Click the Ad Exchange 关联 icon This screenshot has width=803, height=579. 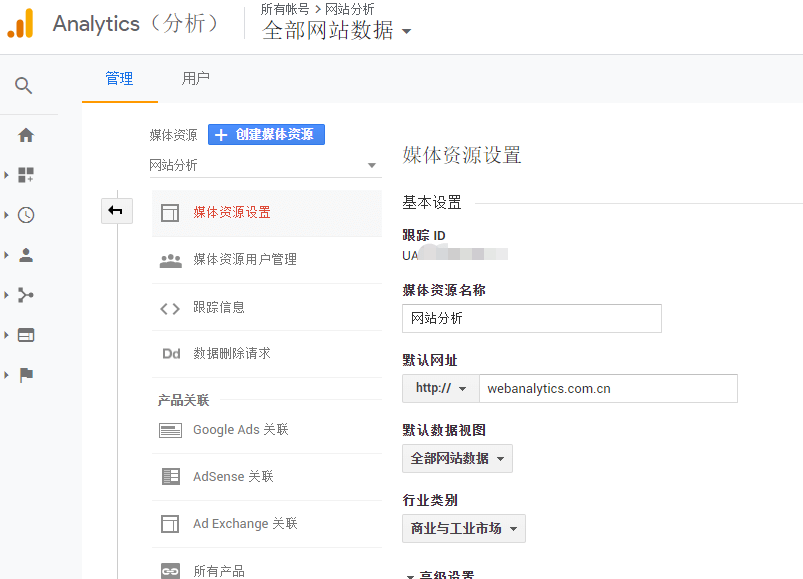[x=170, y=524]
